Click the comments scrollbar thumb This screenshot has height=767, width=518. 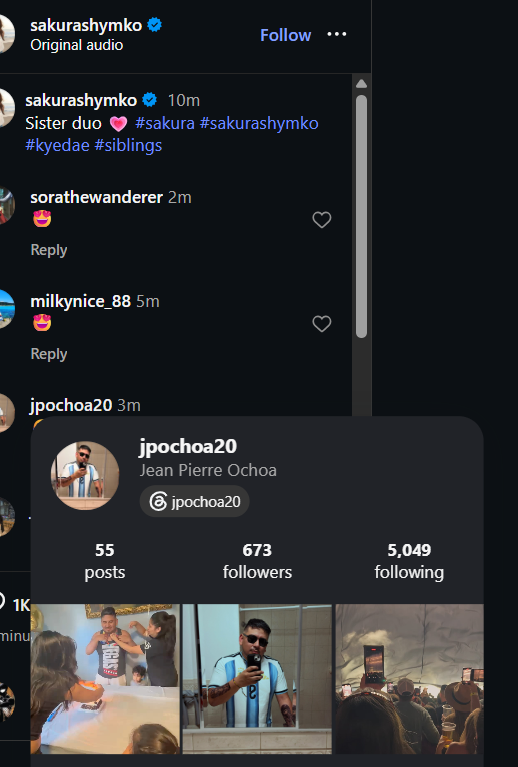pos(361,216)
